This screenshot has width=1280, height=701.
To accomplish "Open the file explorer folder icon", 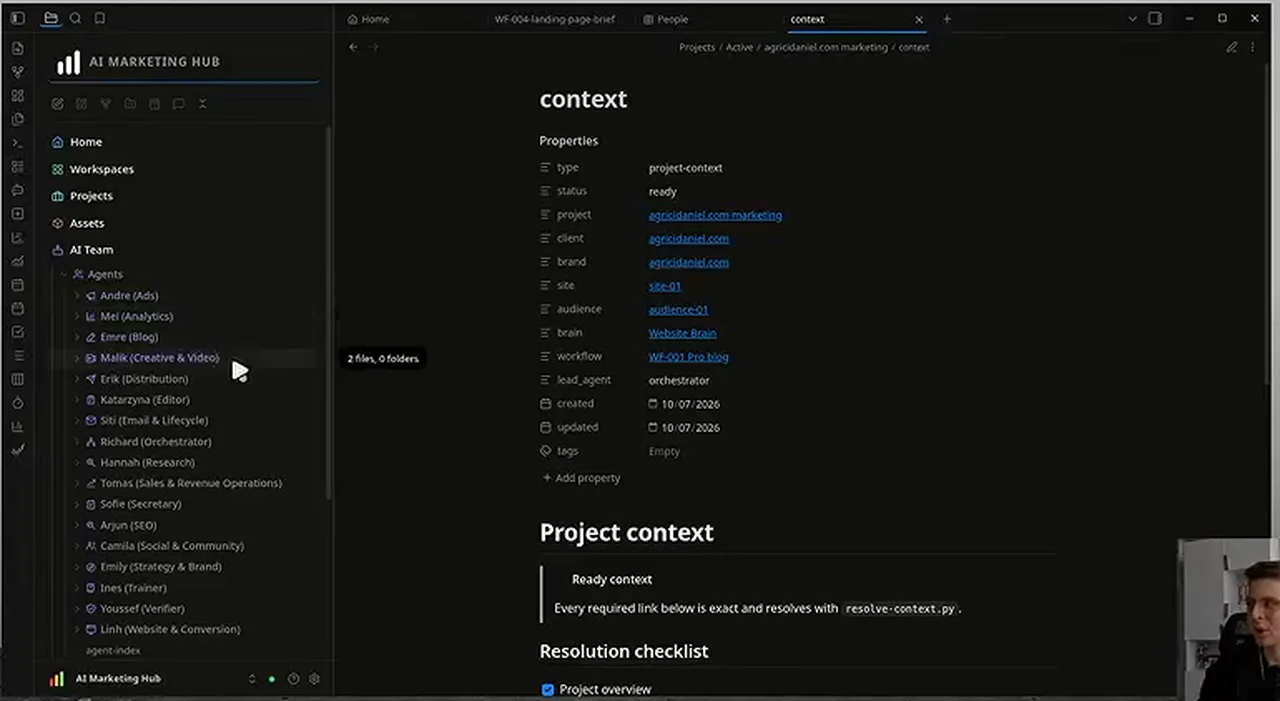I will click(51, 18).
